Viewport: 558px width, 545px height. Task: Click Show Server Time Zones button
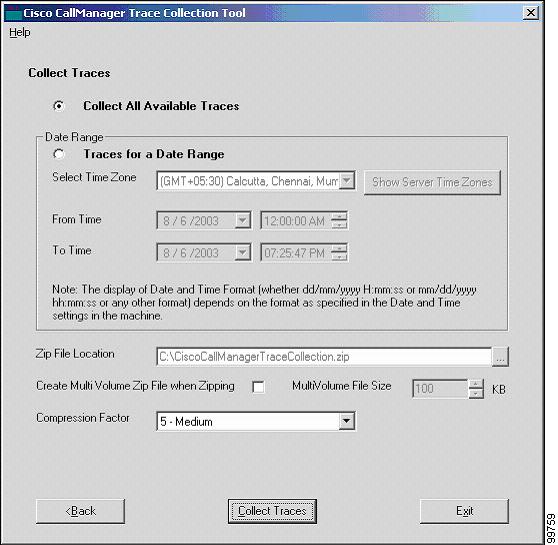tap(432, 182)
